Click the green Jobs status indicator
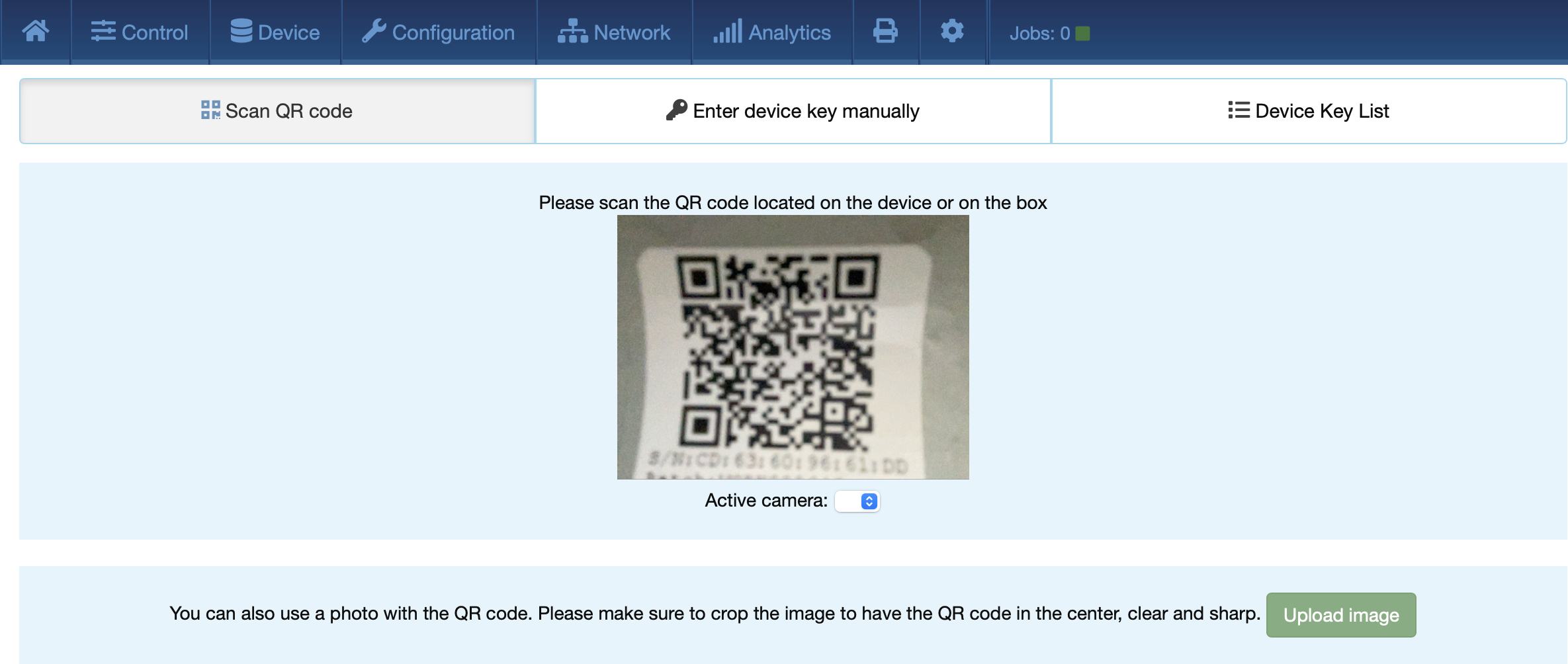The image size is (1568, 664). coord(1082,33)
